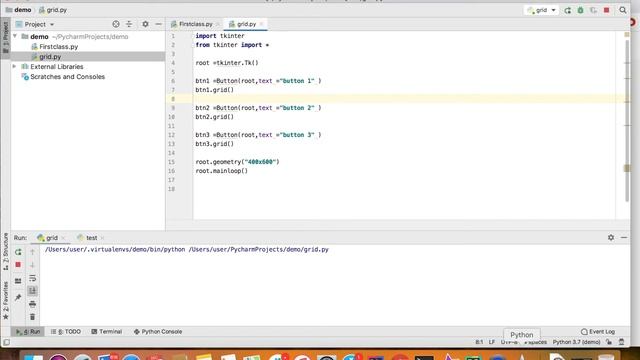Click the editor vertical scrollbar

coord(627,120)
